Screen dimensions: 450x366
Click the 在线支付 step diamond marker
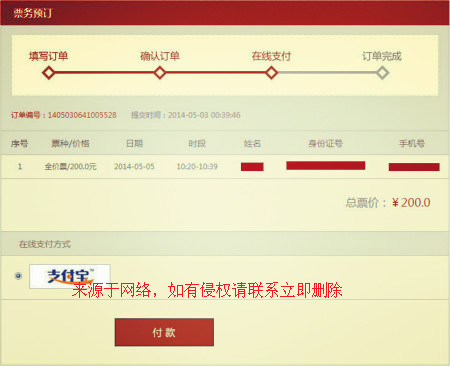pyautogui.click(x=272, y=73)
